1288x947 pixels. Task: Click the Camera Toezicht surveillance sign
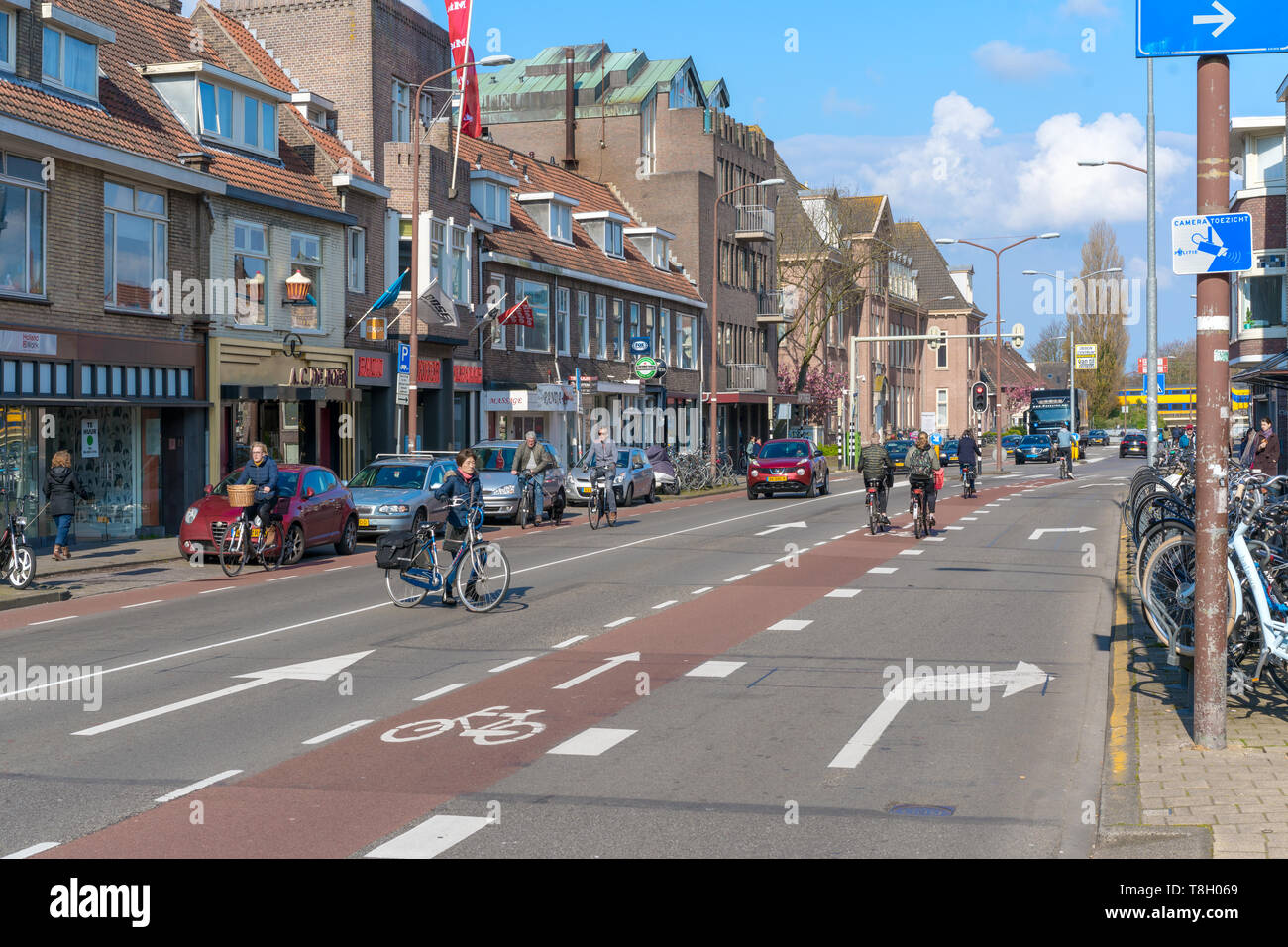coord(1211,244)
